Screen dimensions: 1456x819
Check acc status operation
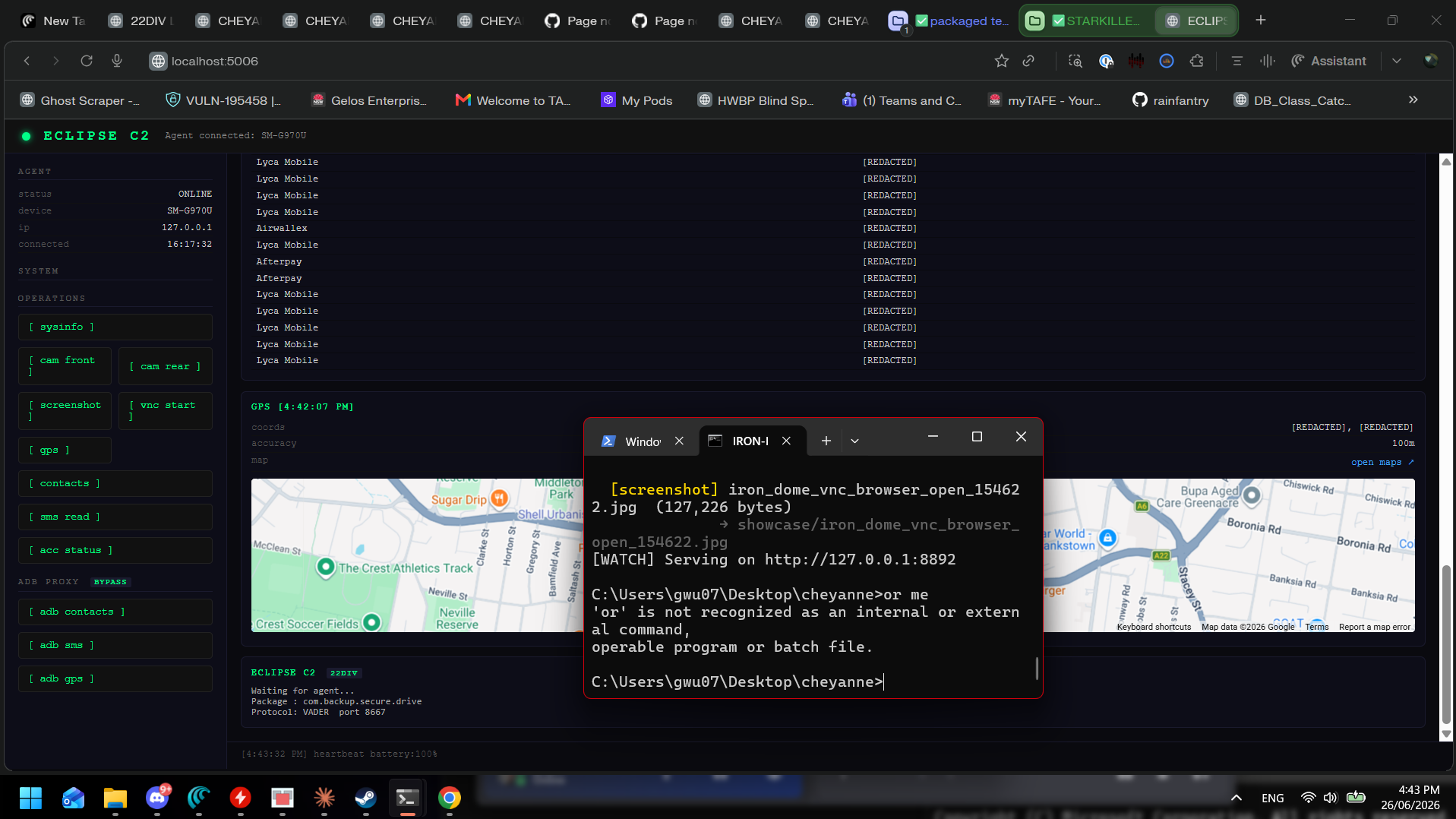(115, 550)
